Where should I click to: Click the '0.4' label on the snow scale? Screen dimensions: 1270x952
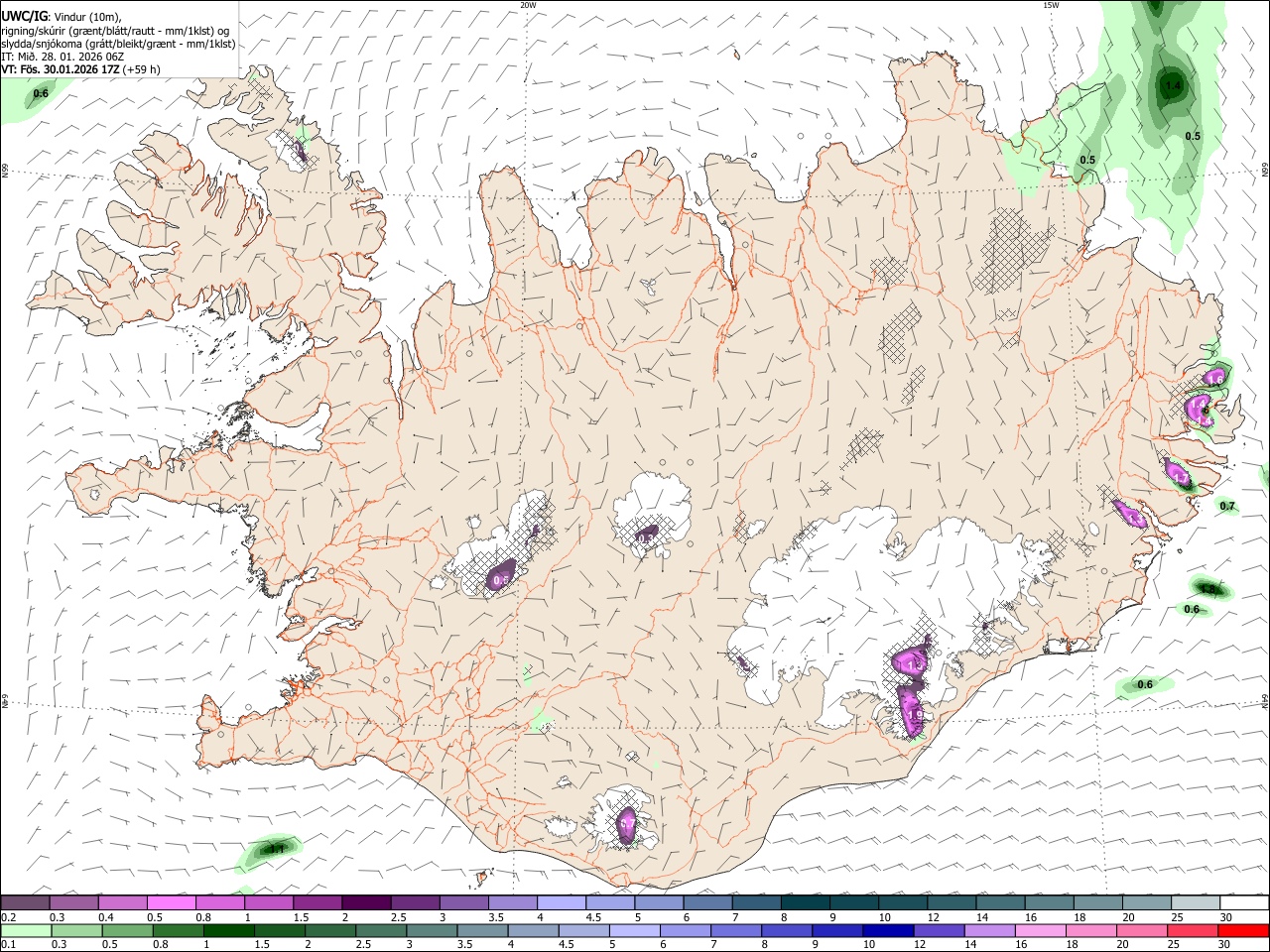(105, 917)
